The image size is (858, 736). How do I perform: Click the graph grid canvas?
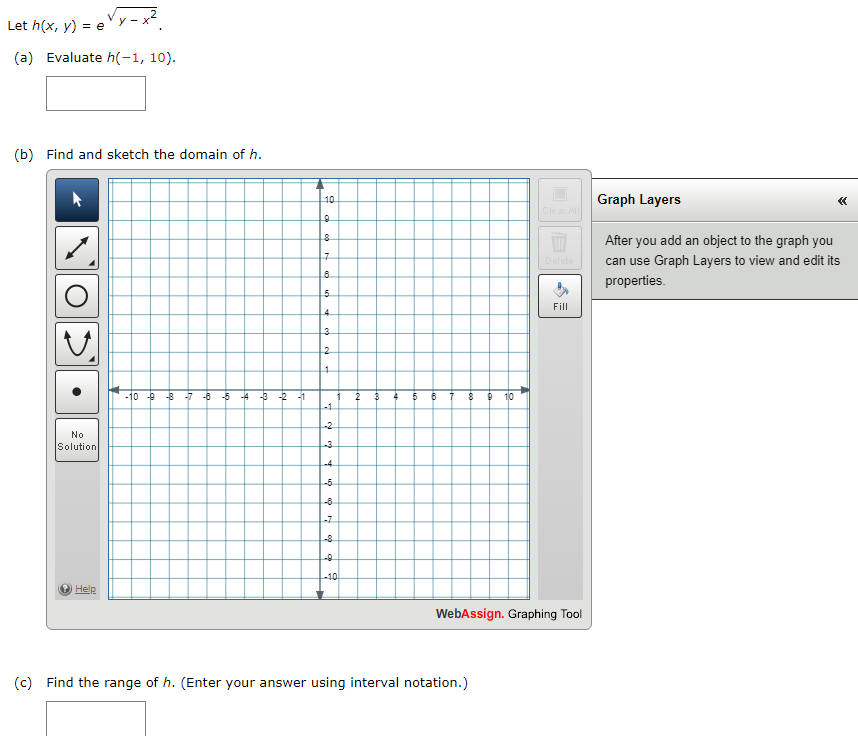click(320, 390)
